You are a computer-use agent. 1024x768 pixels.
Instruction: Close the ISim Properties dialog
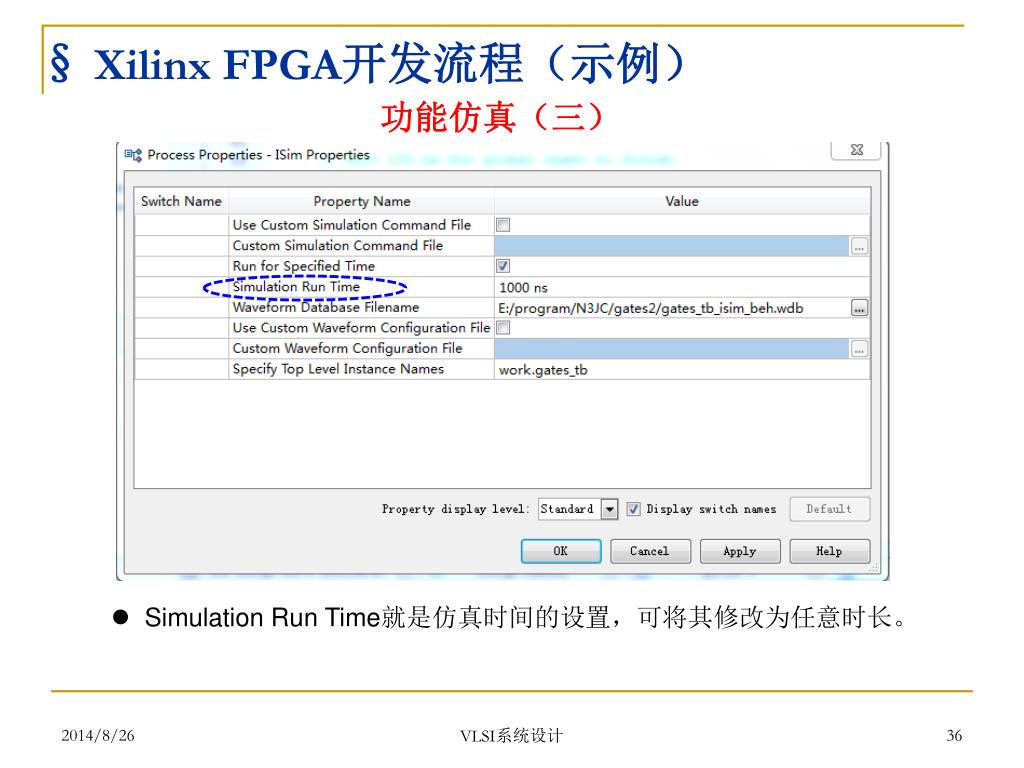tap(856, 150)
